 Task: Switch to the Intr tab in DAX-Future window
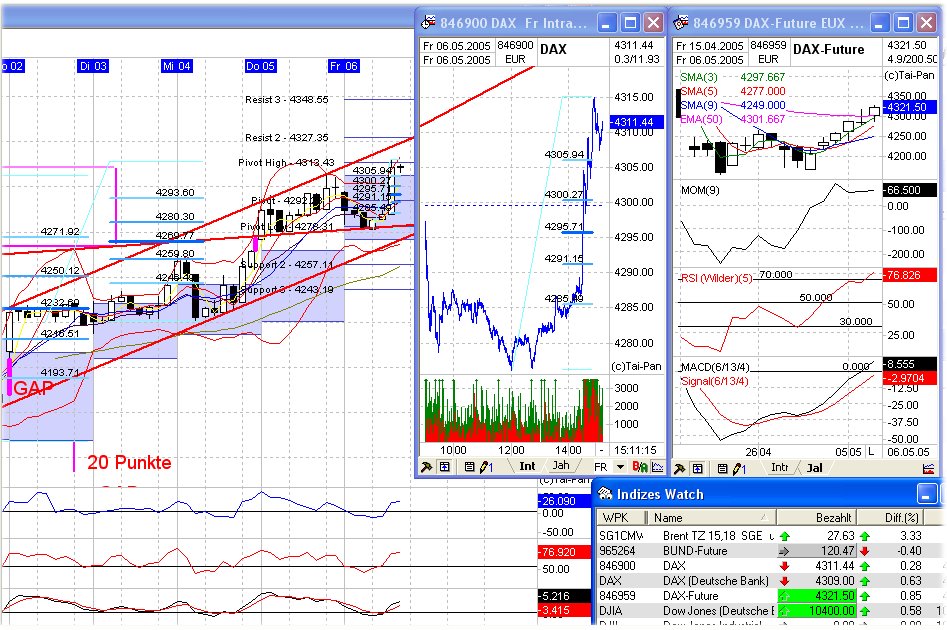point(779,468)
